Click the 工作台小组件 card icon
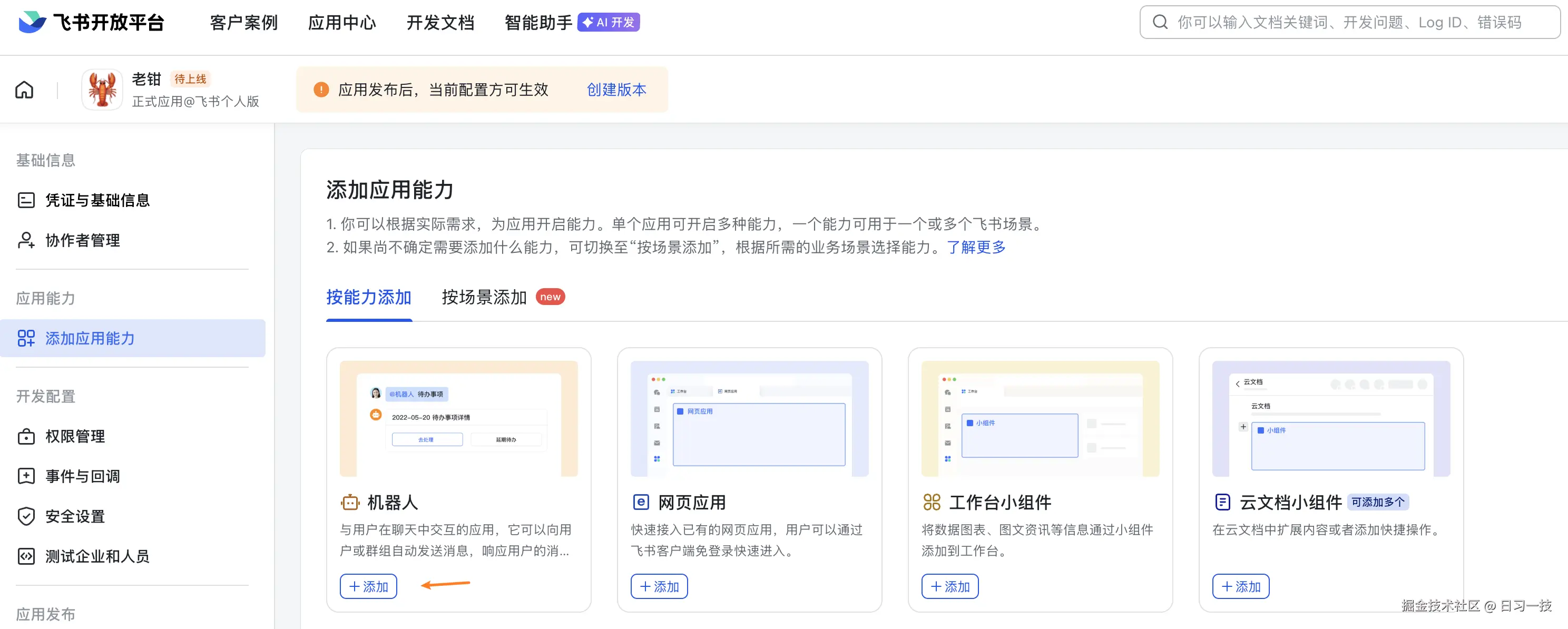Image resolution: width=1568 pixels, height=629 pixels. pos(932,503)
